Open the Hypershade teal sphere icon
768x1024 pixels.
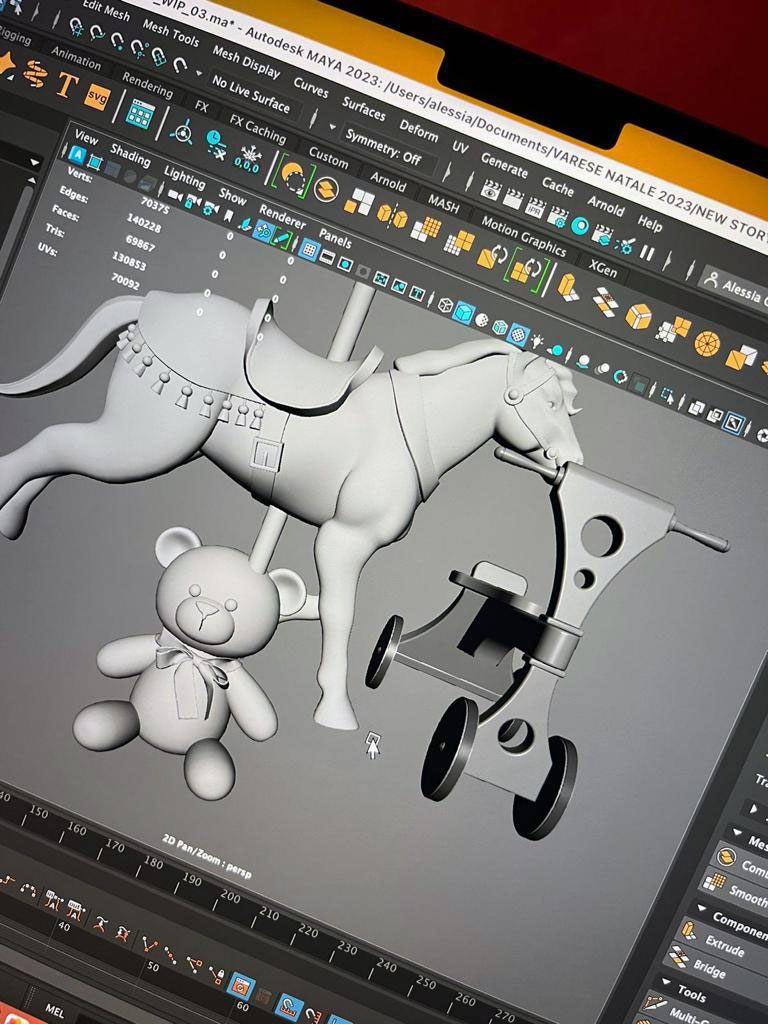point(580,226)
